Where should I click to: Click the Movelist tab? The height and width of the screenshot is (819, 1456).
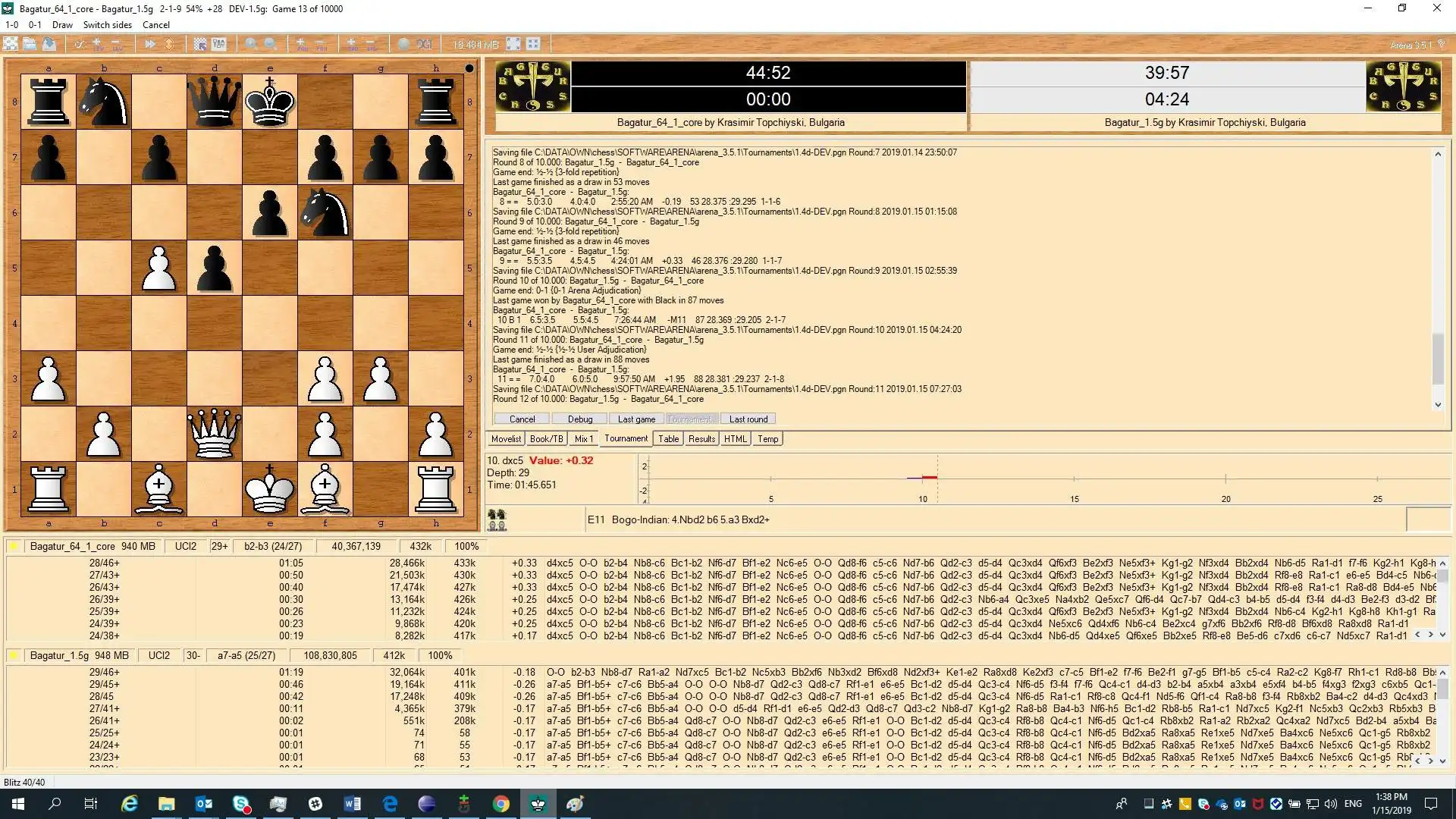tap(504, 439)
